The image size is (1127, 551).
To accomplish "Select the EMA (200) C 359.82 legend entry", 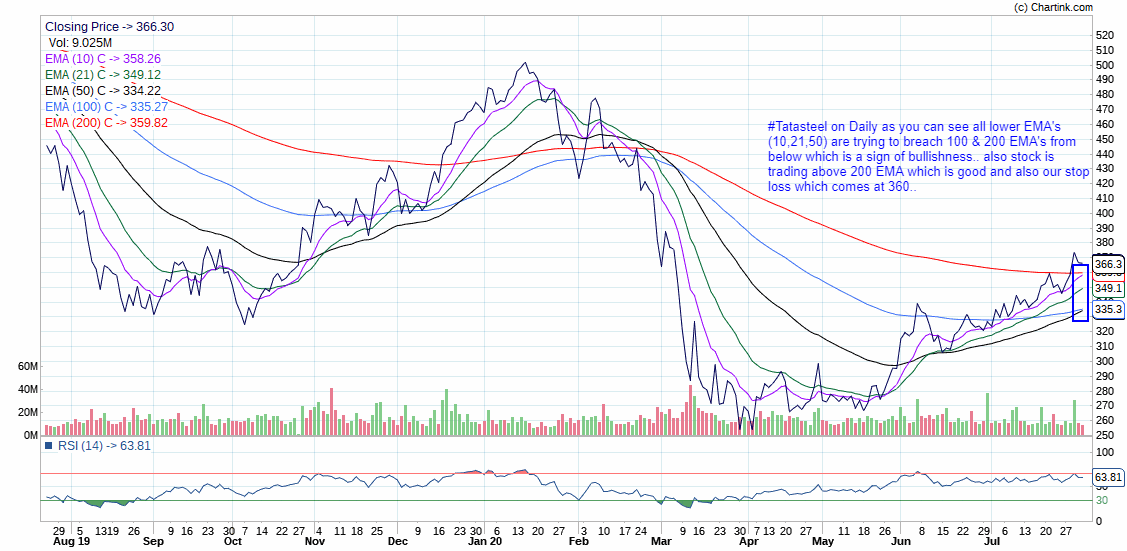I will click(x=106, y=122).
